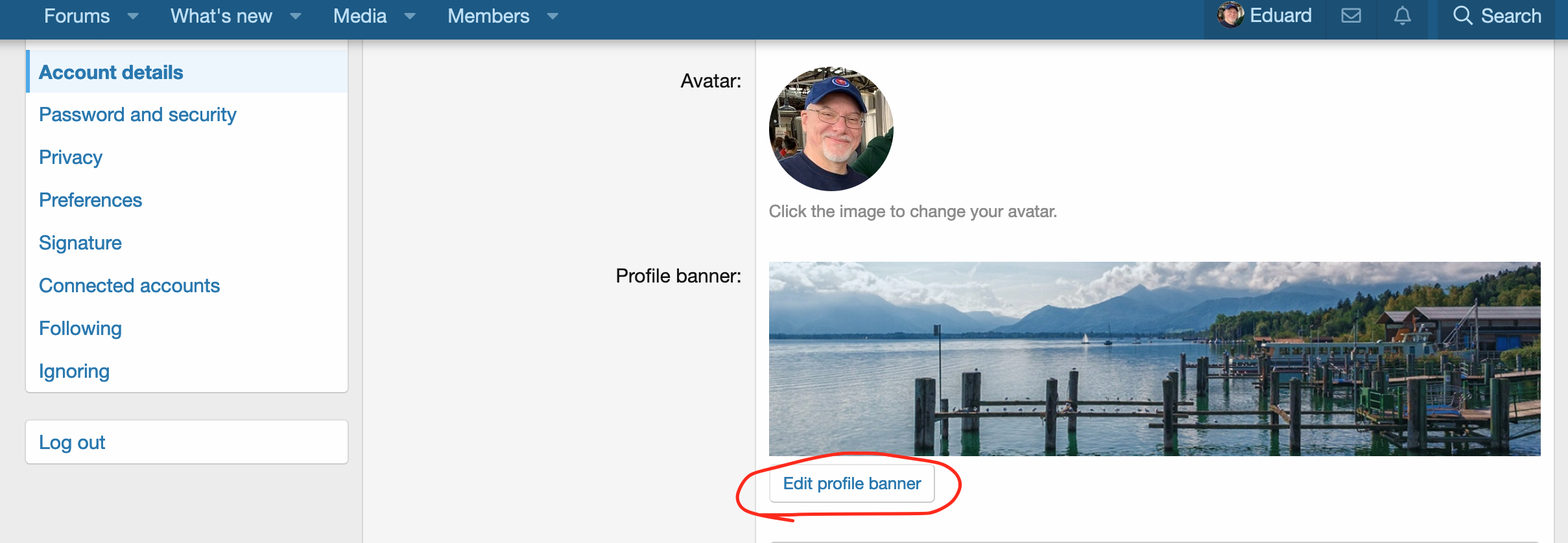Click the Edit profile banner button
1568x543 pixels.
coord(851,483)
